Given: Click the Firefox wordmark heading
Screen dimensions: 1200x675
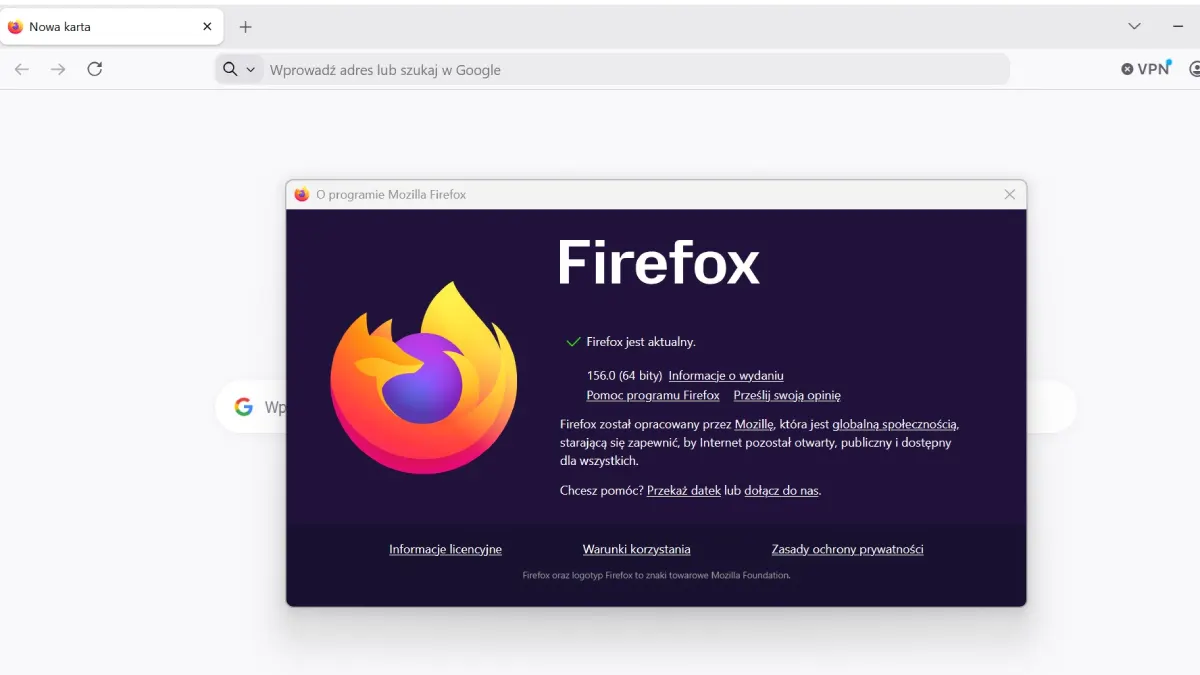Looking at the screenshot, I should 659,262.
